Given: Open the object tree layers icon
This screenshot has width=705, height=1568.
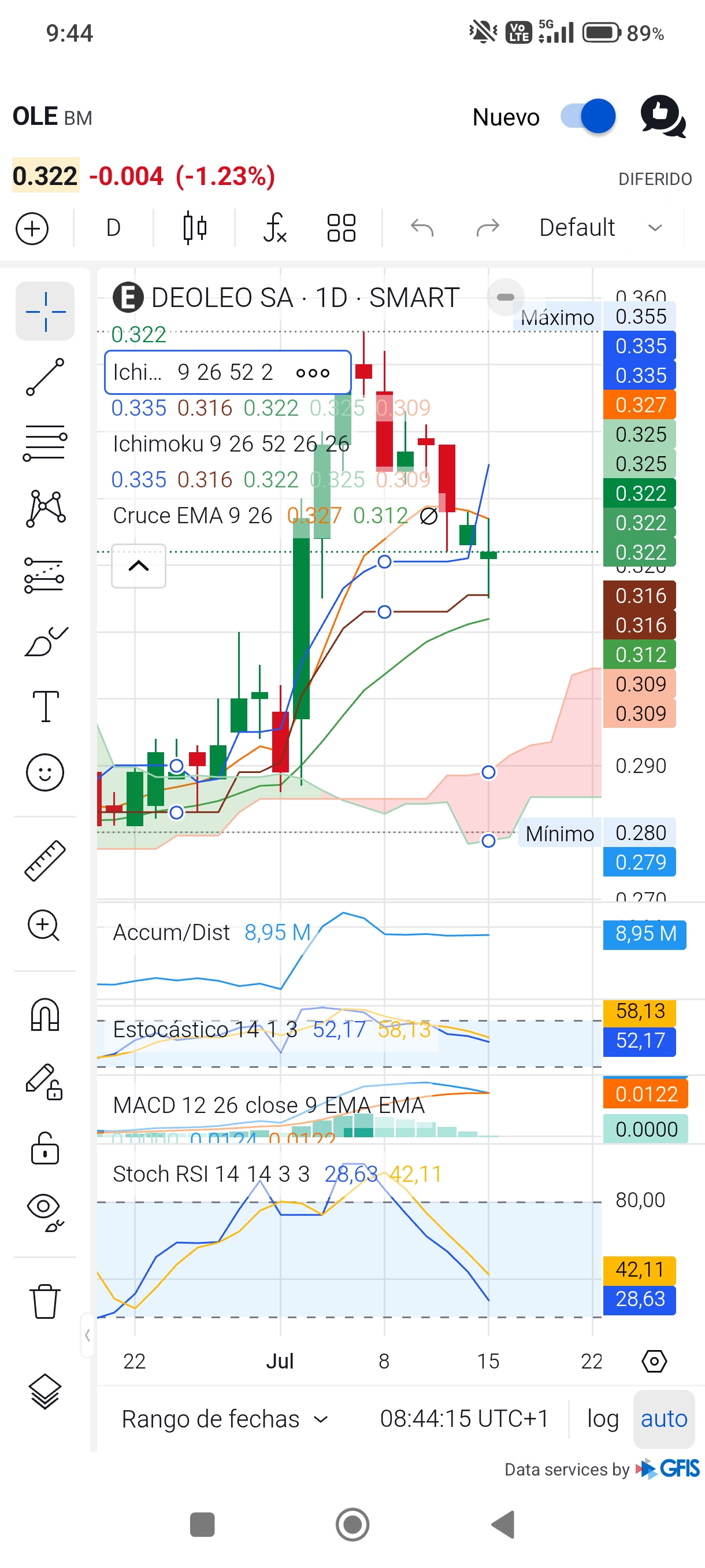Looking at the screenshot, I should [x=44, y=1392].
